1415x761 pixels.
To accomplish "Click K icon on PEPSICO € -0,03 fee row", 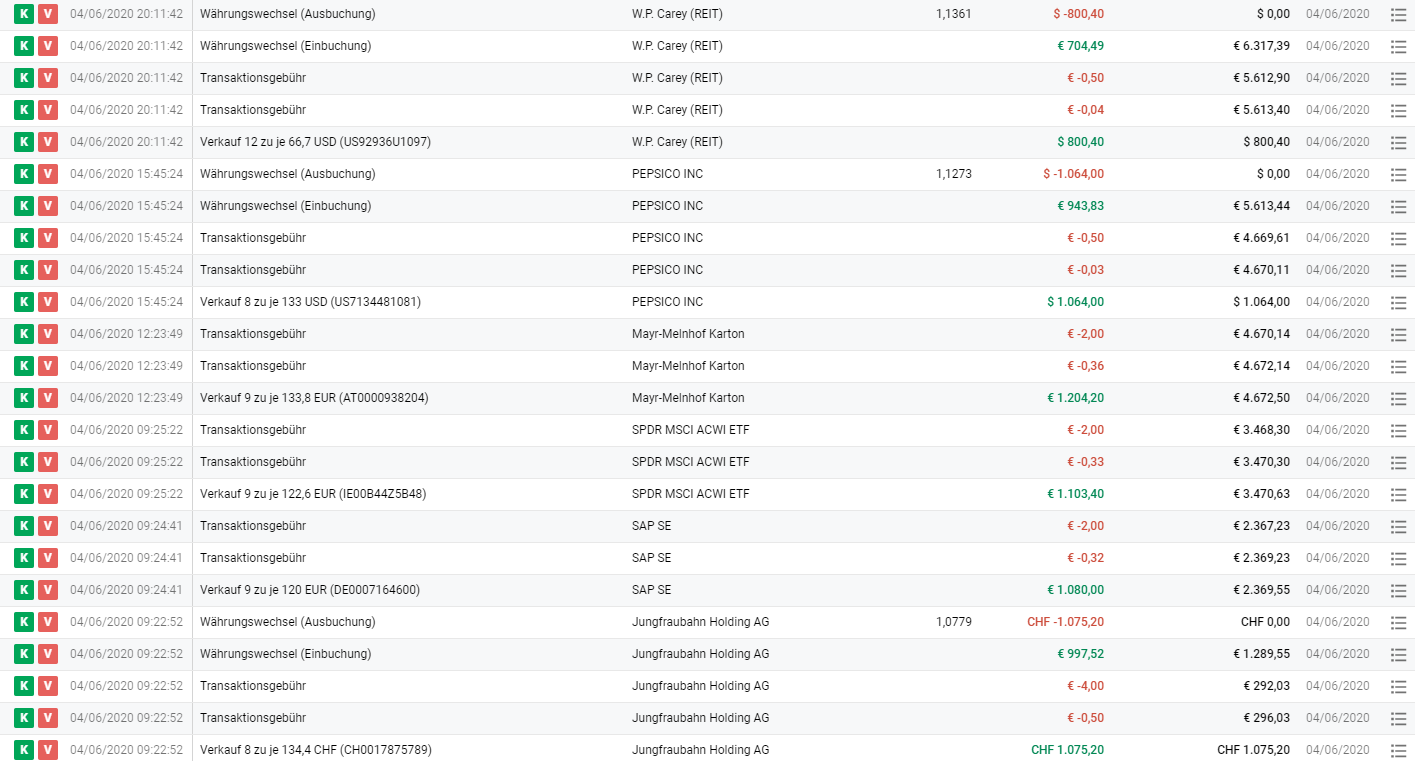I will [24, 270].
